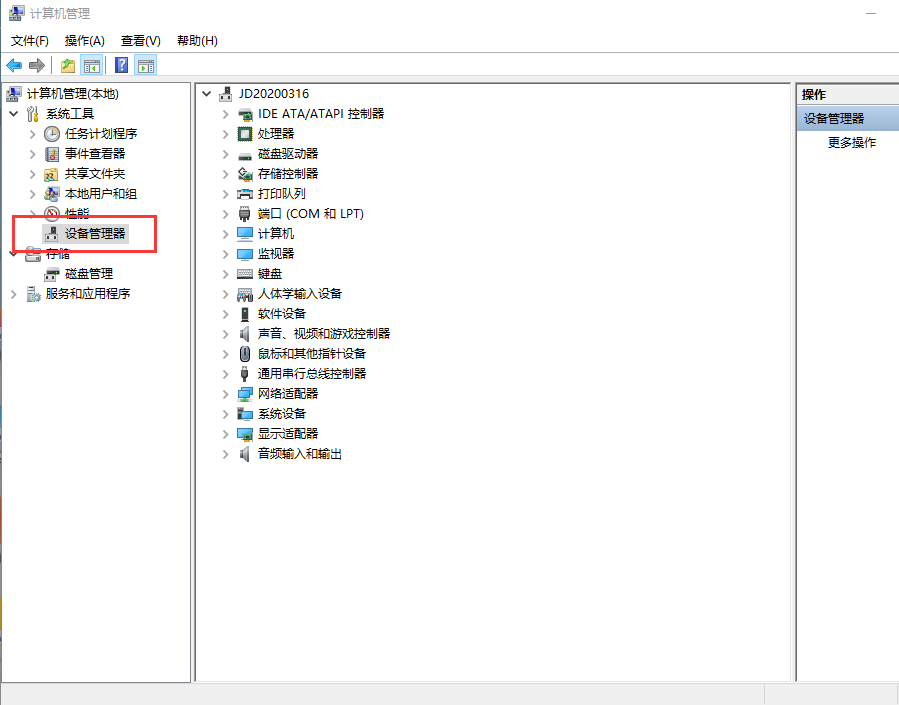Click the blue Help question mark icon
This screenshot has height=705, width=899.
[x=121, y=66]
